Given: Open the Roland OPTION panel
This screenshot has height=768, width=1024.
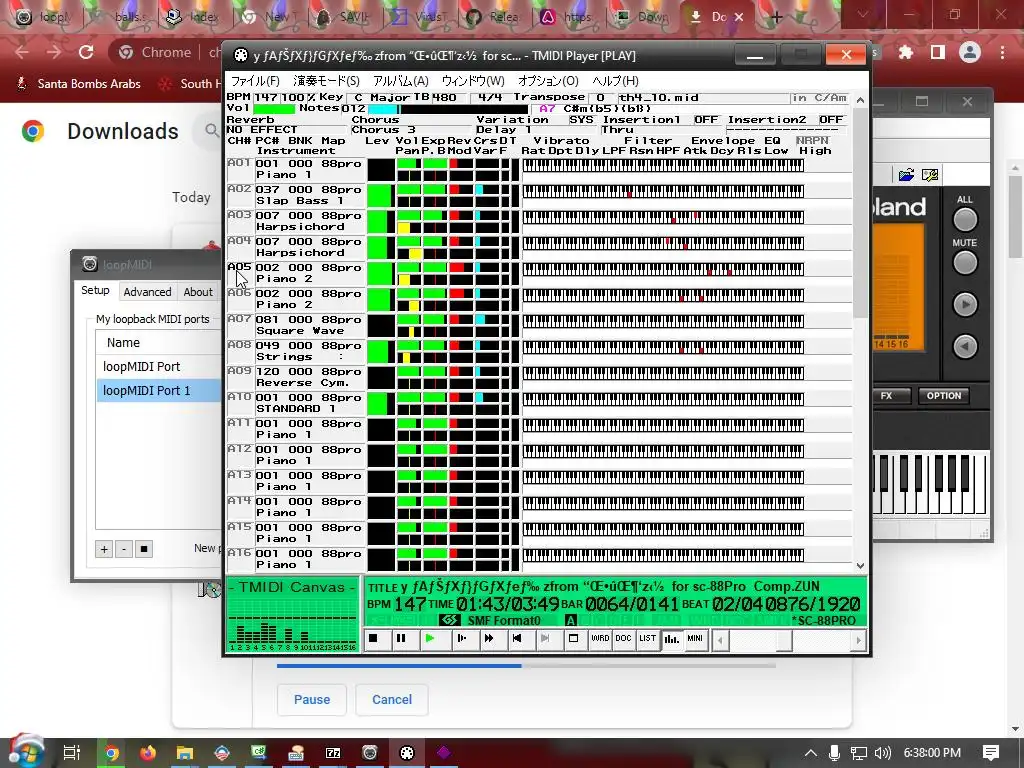Looking at the screenshot, I should 944,396.
